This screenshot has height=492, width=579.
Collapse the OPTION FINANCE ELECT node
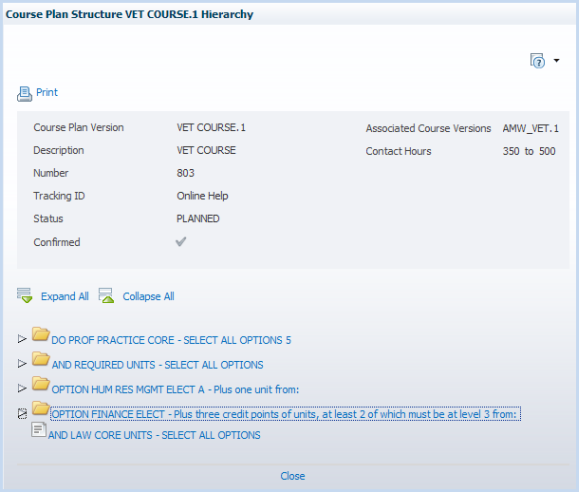pos(22,414)
